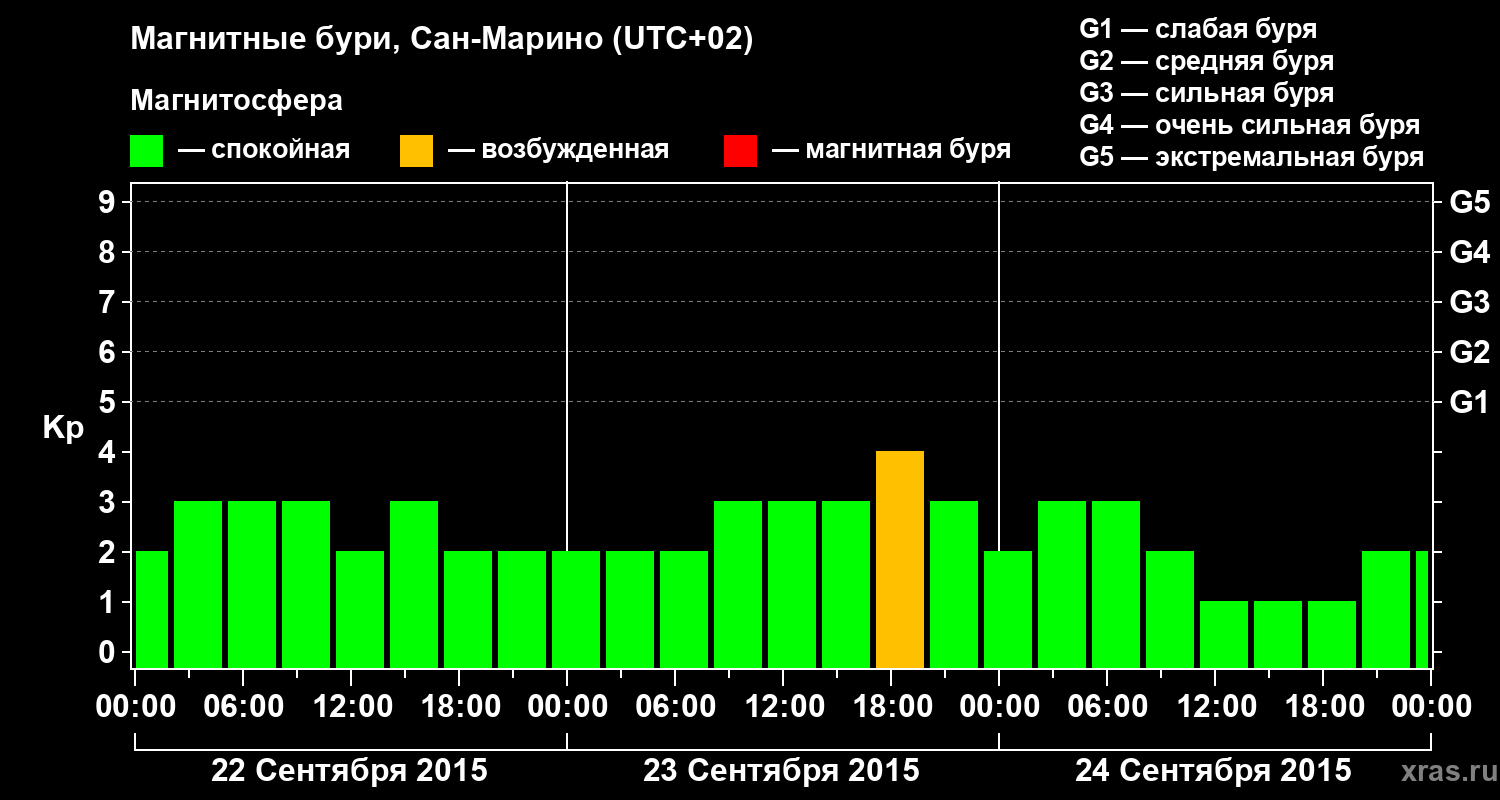Viewport: 1500px width, 800px height.
Task: Select the bar above 06:00 on 22 September
Action: point(252,585)
